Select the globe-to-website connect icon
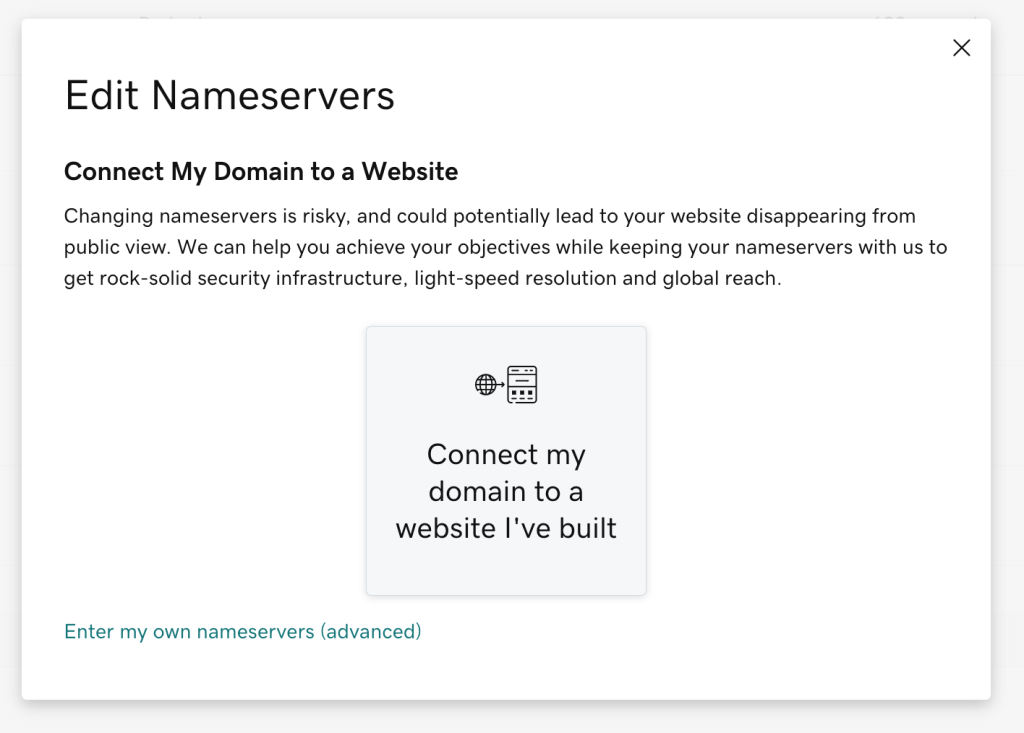The width and height of the screenshot is (1024, 733). tap(506, 384)
